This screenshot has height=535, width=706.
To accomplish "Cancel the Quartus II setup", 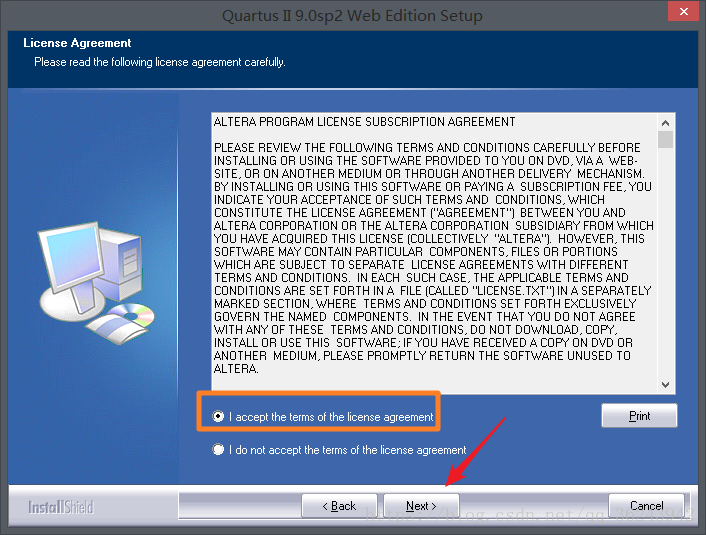I will [647, 506].
